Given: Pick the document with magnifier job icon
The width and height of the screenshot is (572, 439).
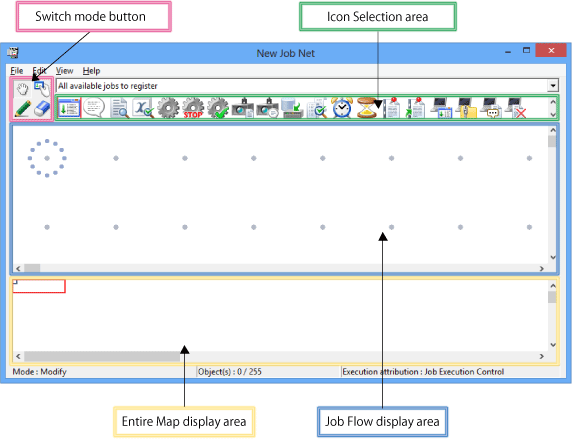Looking at the screenshot, I should coord(119,108).
